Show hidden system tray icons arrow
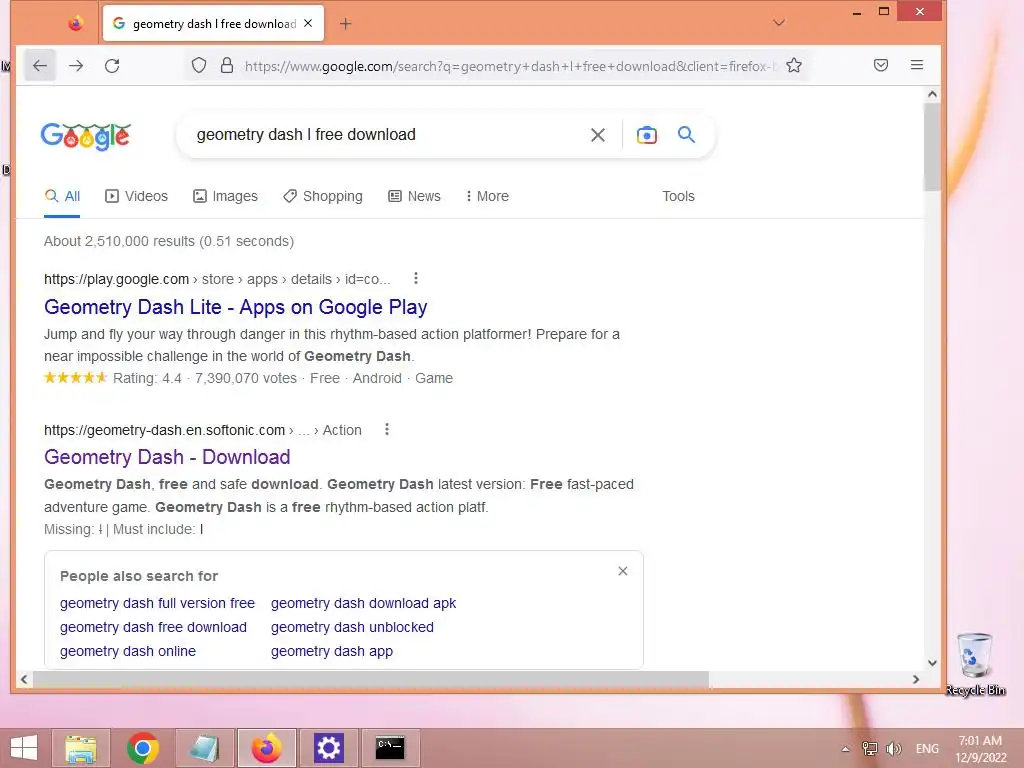 coord(845,748)
